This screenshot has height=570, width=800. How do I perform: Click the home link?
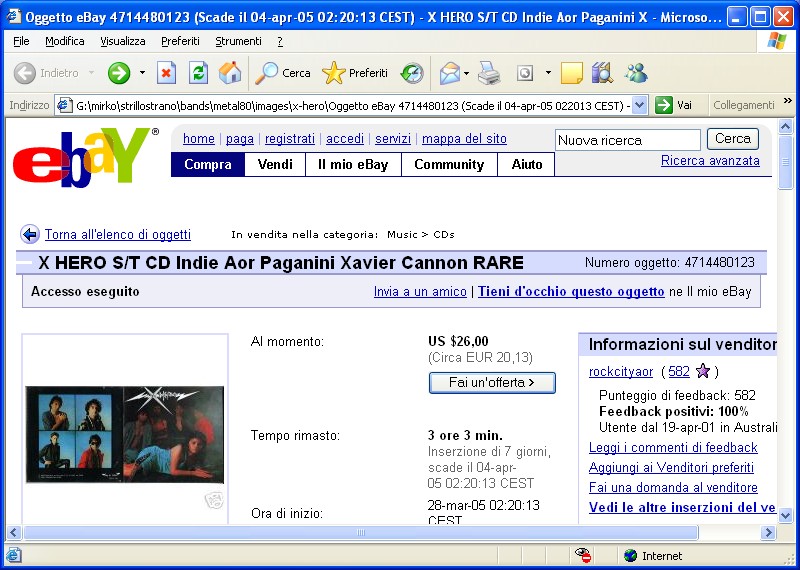(x=198, y=138)
